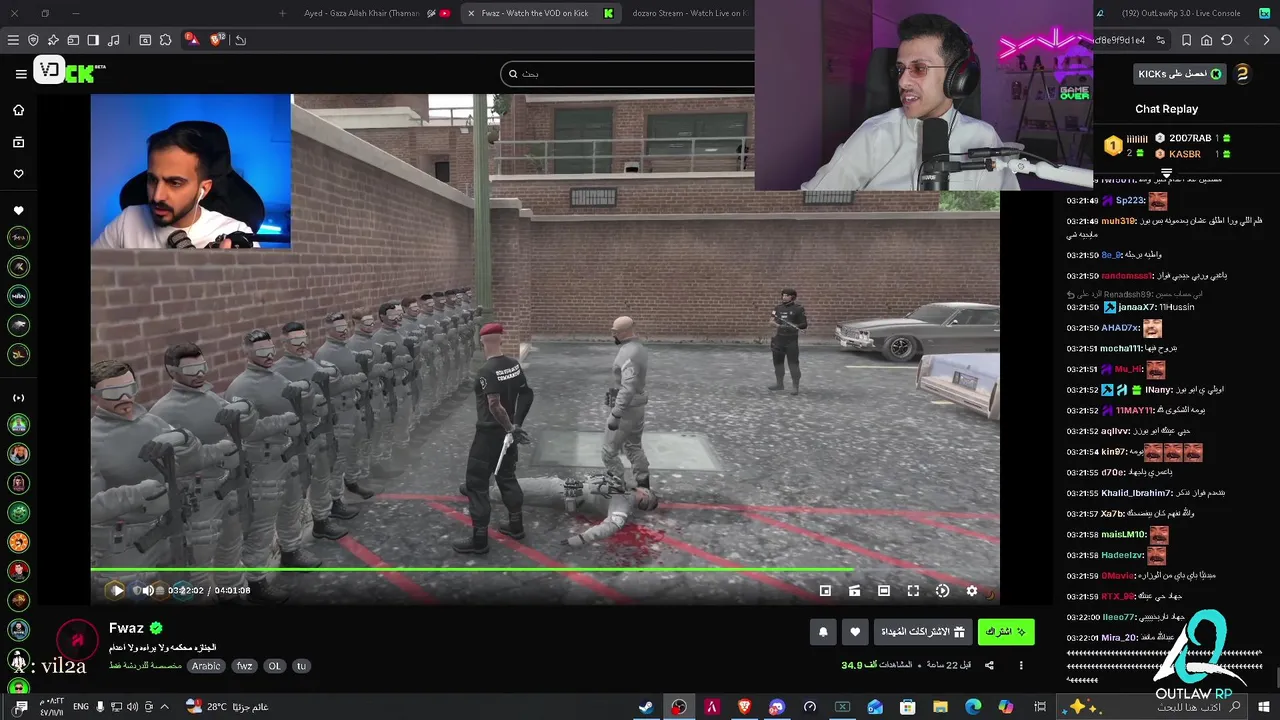Open Brave browser from the taskbar
This screenshot has height=720, width=1280.
point(744,707)
